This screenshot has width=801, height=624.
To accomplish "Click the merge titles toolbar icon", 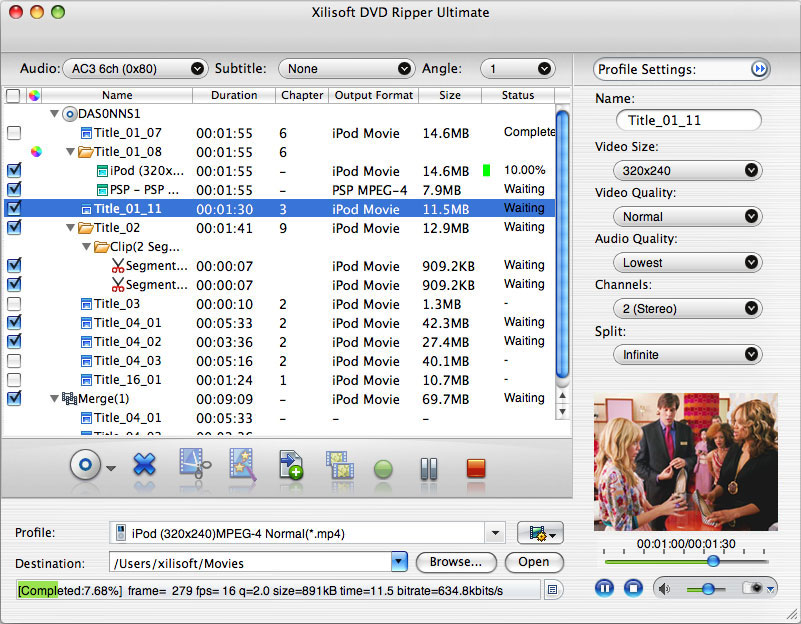I will 340,466.
